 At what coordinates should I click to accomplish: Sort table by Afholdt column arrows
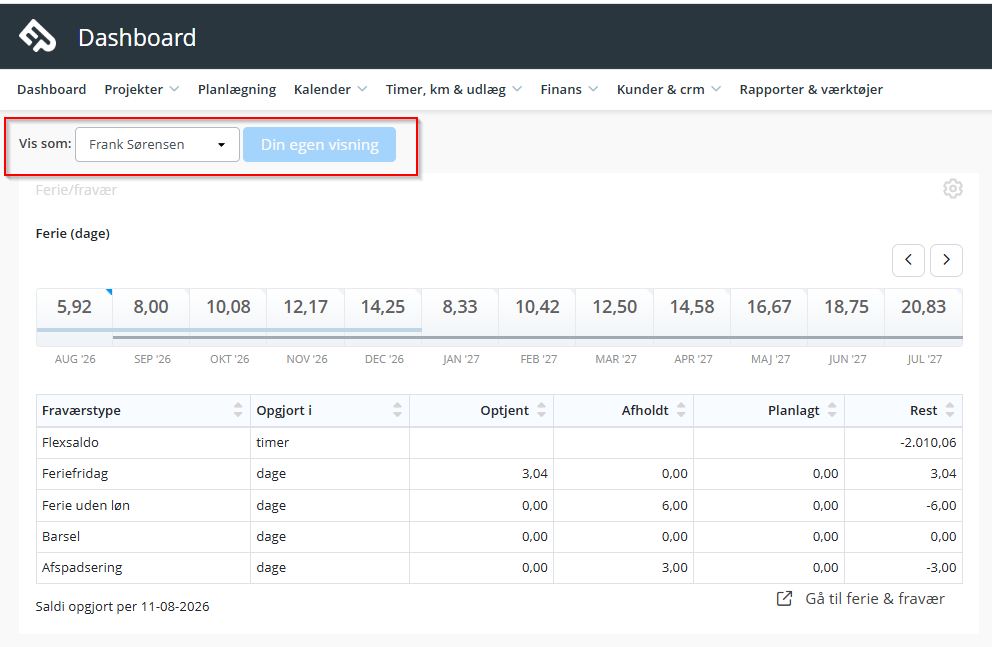(x=681, y=410)
